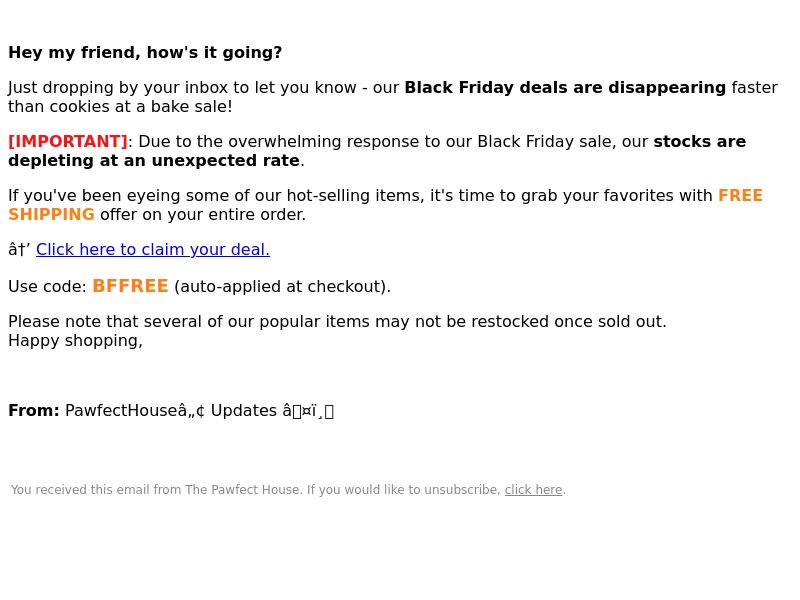Click the 'You received this email' footer text
800x600 pixels.
(x=256, y=490)
